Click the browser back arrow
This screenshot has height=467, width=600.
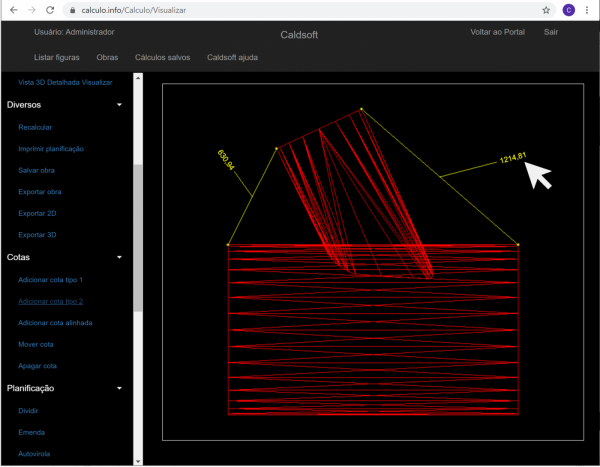pos(12,10)
